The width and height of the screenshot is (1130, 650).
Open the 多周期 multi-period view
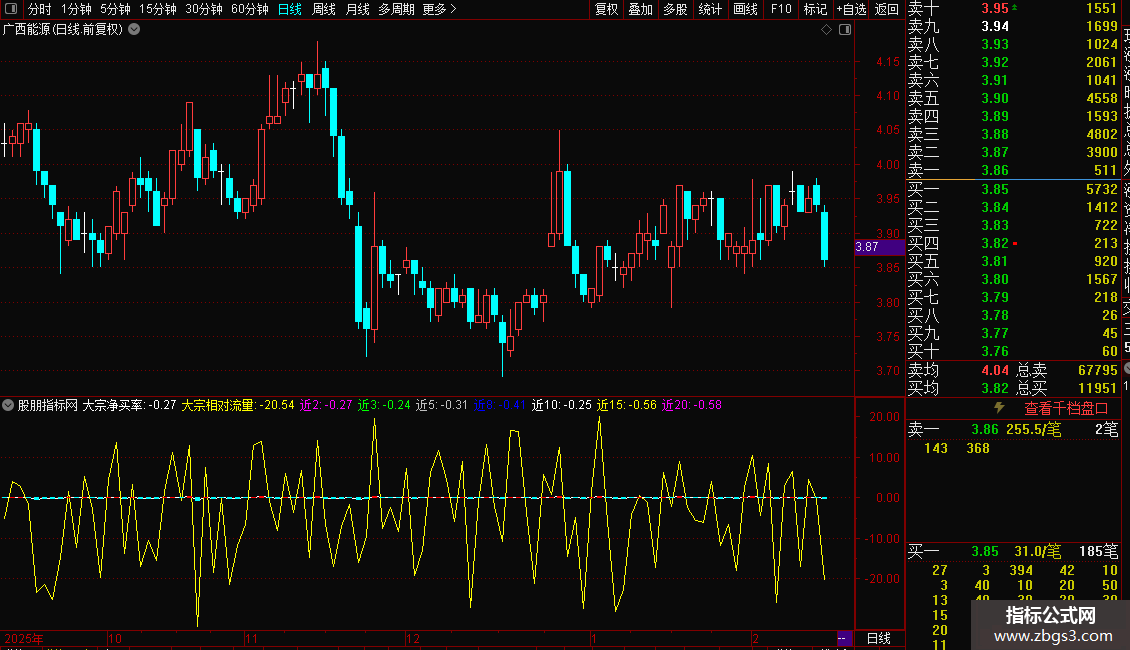[396, 9]
